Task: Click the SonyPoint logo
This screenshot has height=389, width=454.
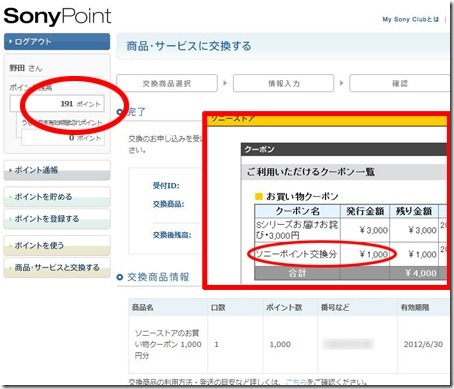Action: coord(57,17)
